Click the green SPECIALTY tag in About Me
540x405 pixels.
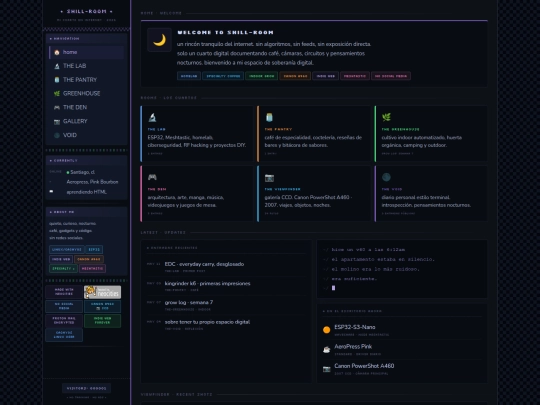coord(63,268)
